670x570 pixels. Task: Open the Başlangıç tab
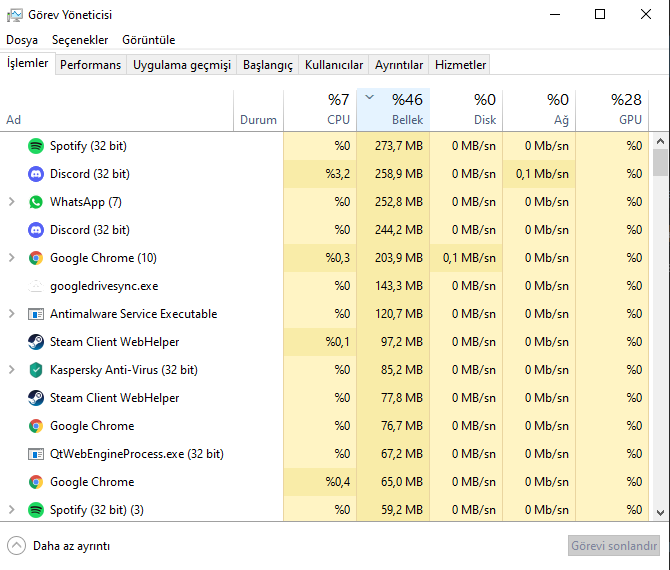tap(268, 65)
